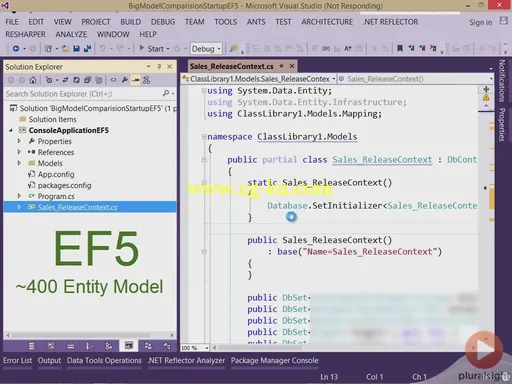Open the Properties side tab
The image size is (512, 384).
[x=502, y=125]
